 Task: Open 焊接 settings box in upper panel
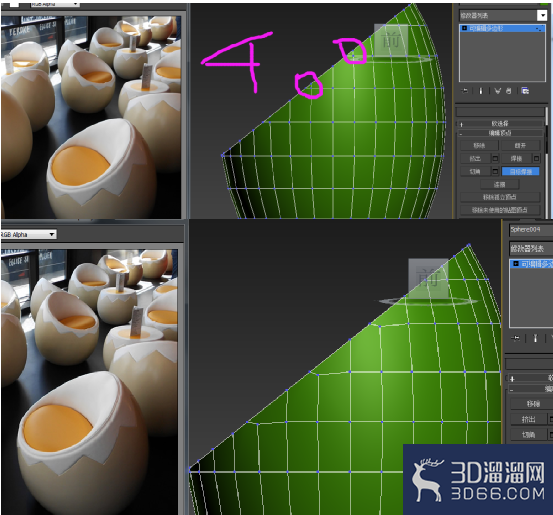(x=536, y=158)
